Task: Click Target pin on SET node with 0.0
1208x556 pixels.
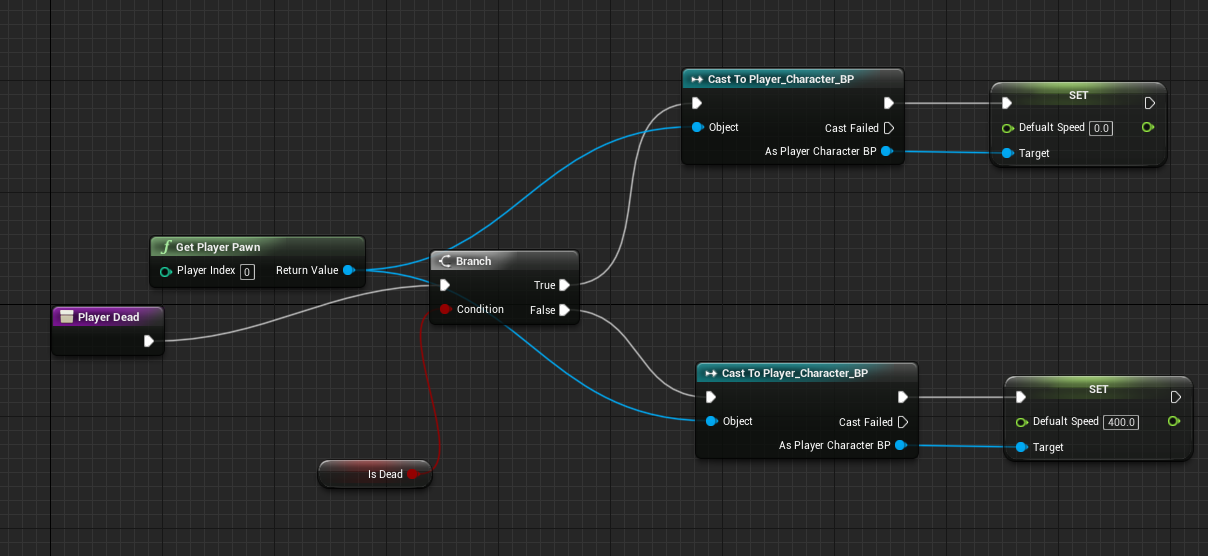Action: pyautogui.click(x=1007, y=153)
